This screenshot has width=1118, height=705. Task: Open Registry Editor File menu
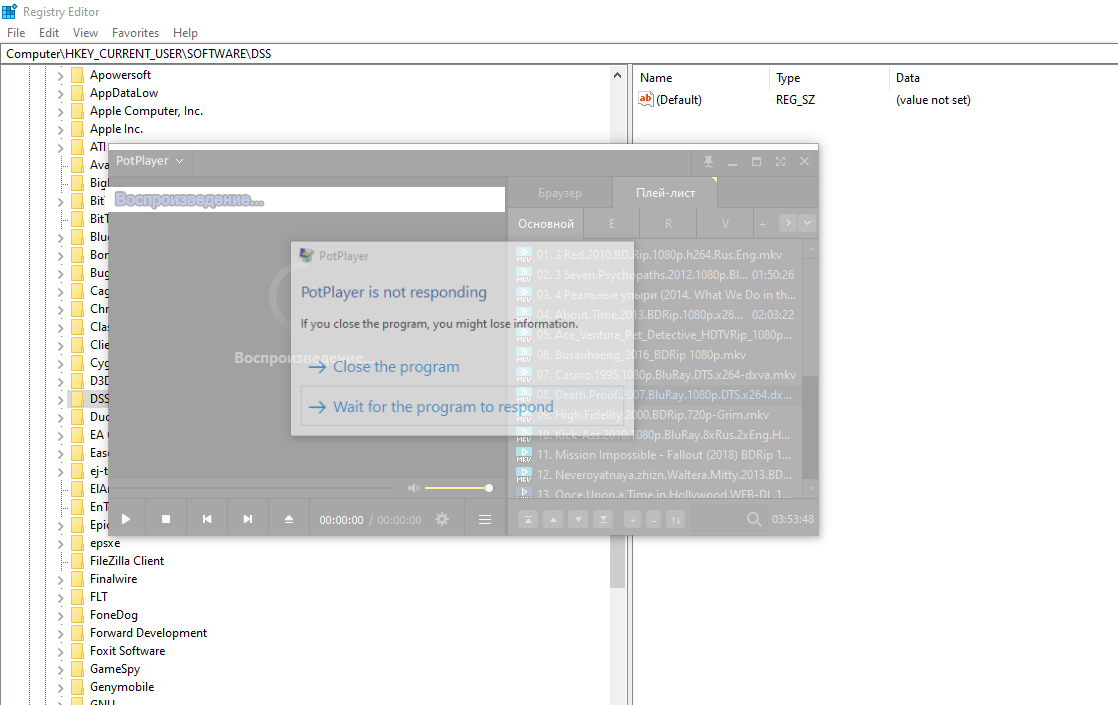16,33
